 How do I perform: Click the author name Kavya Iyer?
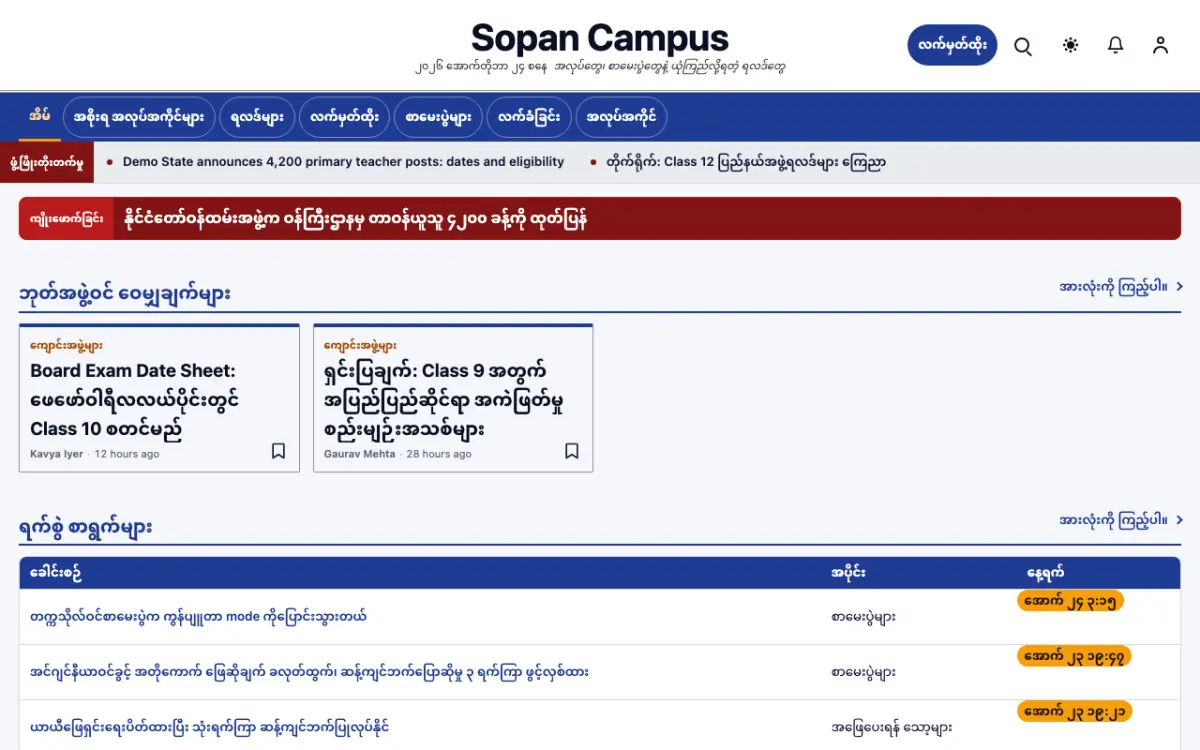point(58,454)
